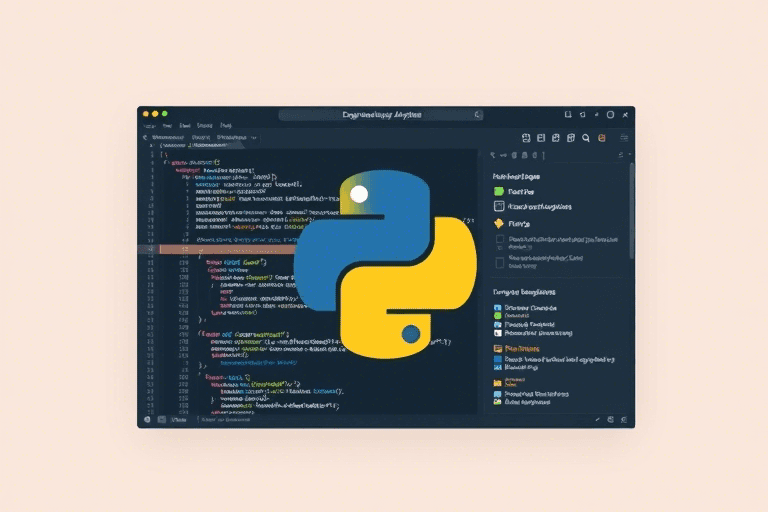Viewport: 768px width, 512px height.
Task: Click the back arrow icon starting the breadcrumb row
Action: (x=145, y=138)
